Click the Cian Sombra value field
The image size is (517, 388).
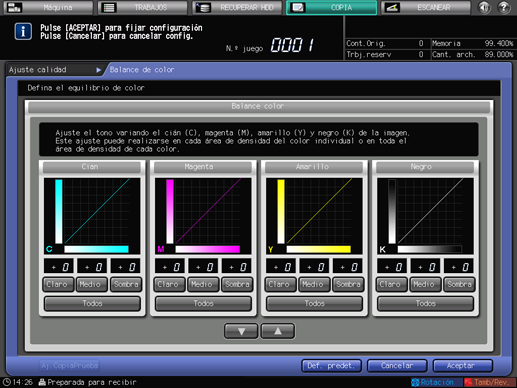[126, 266]
